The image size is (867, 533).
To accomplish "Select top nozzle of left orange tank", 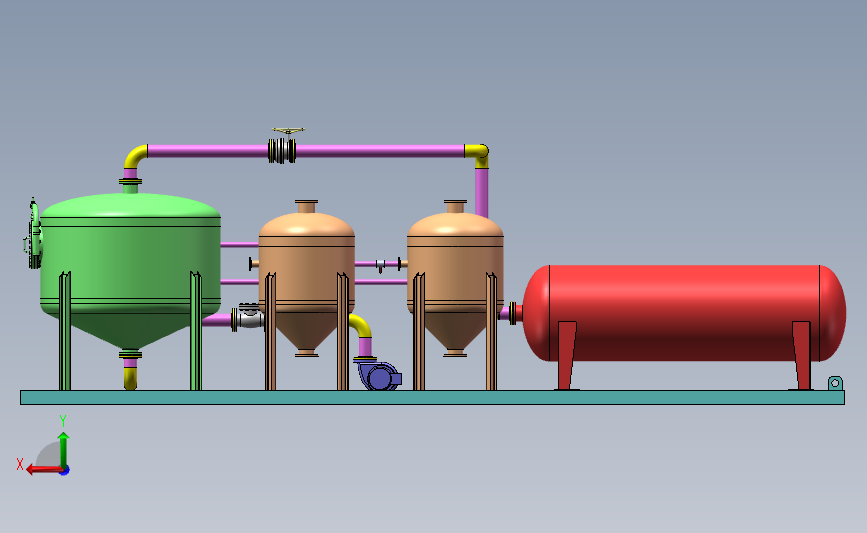I will [306, 206].
